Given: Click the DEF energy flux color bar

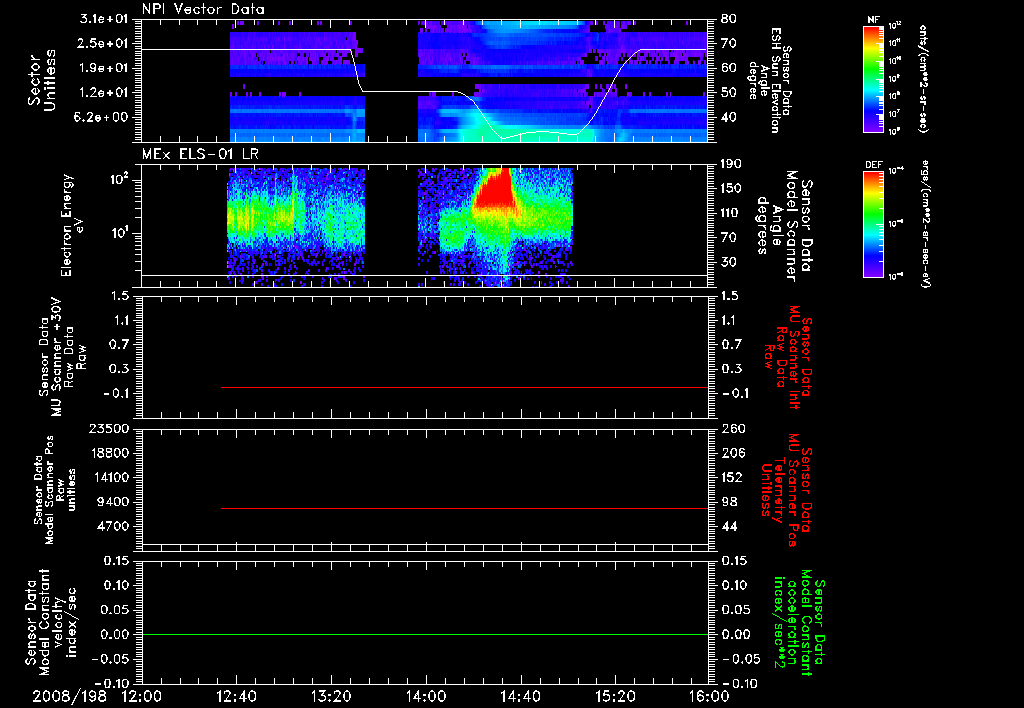Looking at the screenshot, I should 874,224.
